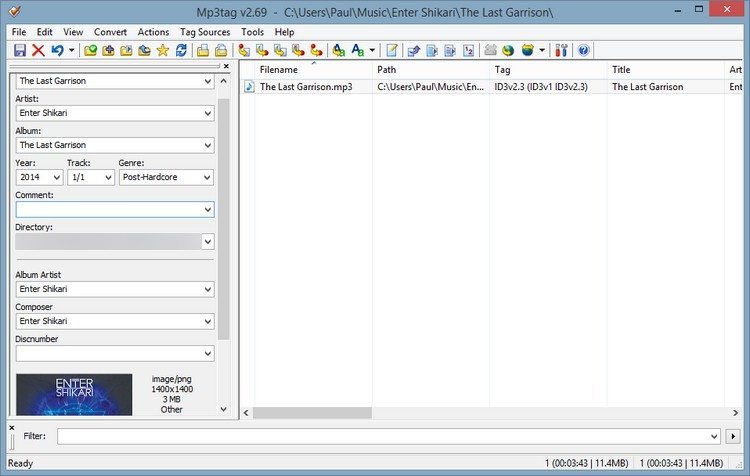Sort by the Filename column header

click(x=313, y=70)
